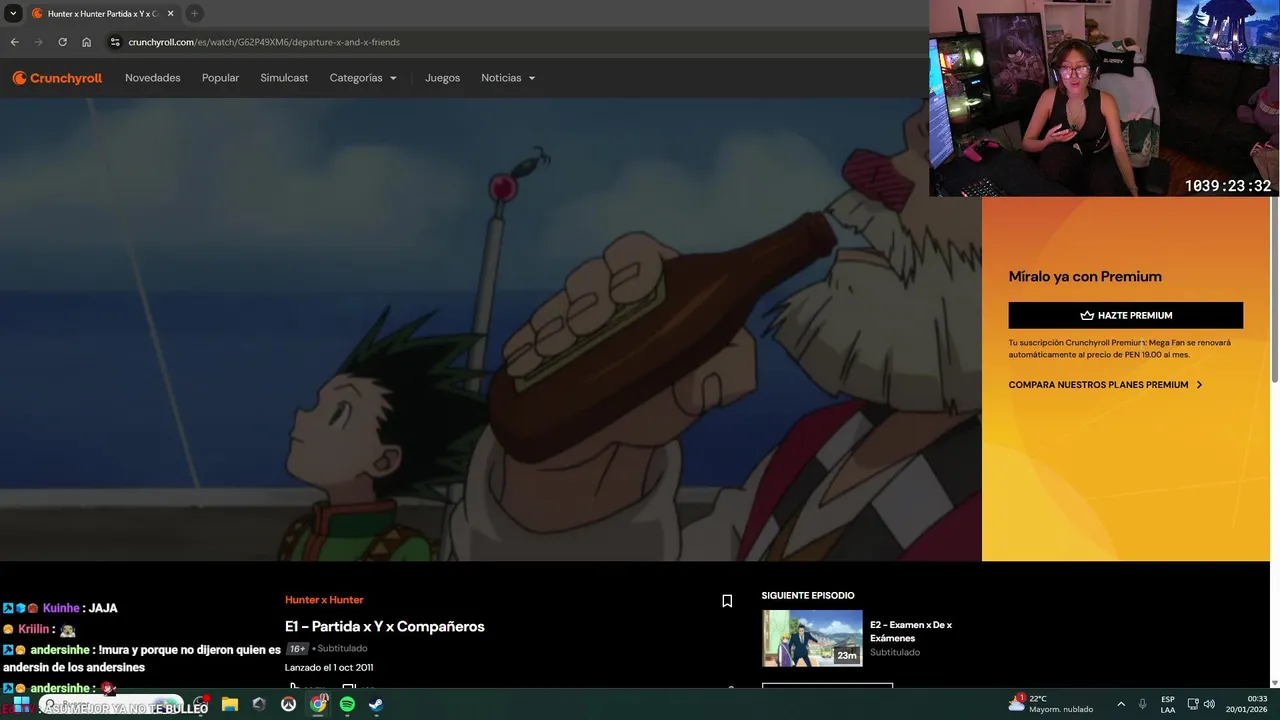
Task: Click the browser home icon
Action: click(x=86, y=42)
